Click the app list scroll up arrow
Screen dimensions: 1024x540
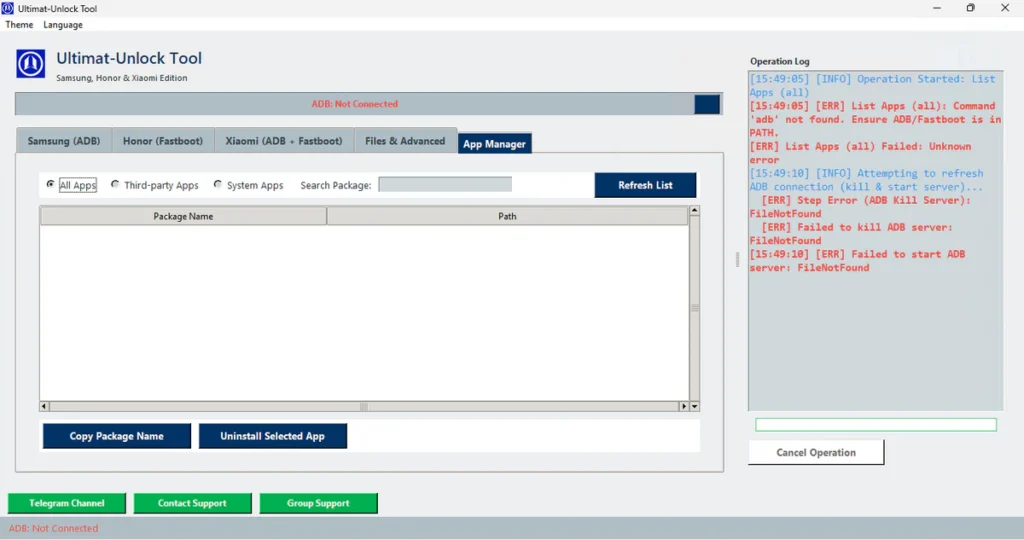point(694,211)
